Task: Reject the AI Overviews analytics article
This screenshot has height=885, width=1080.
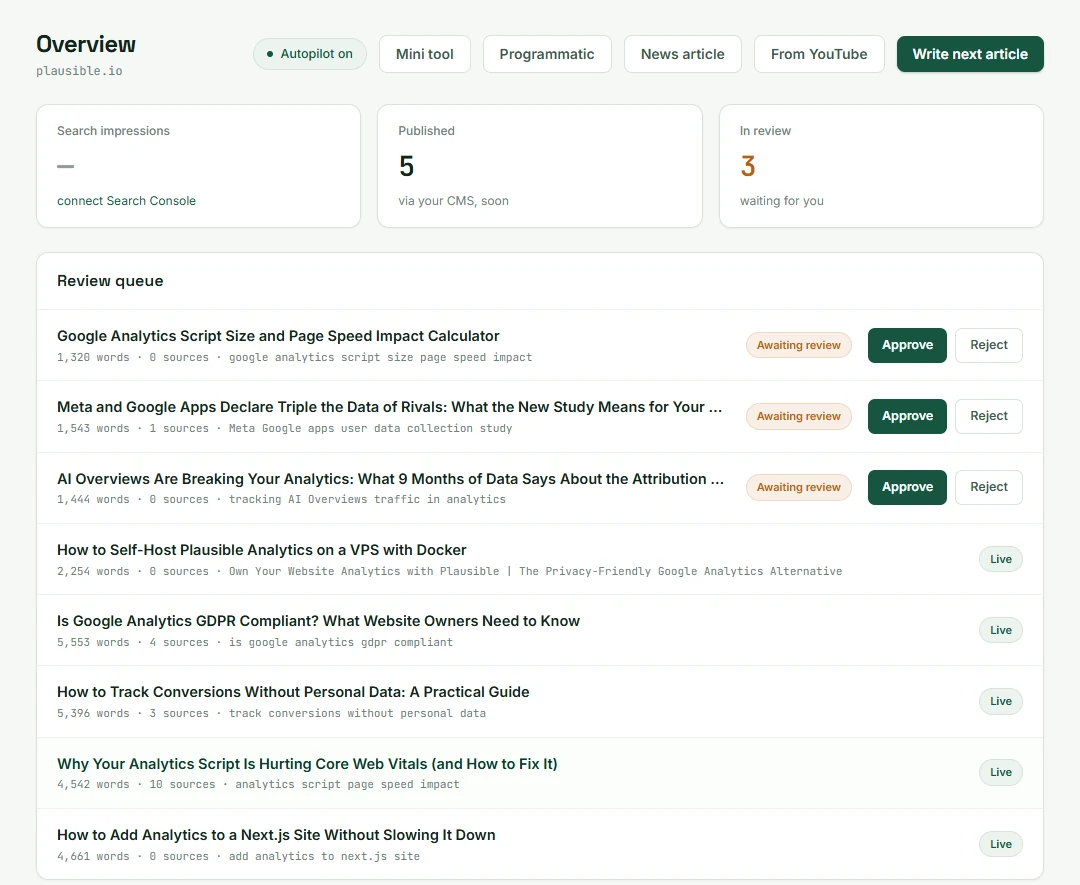Action: point(988,487)
